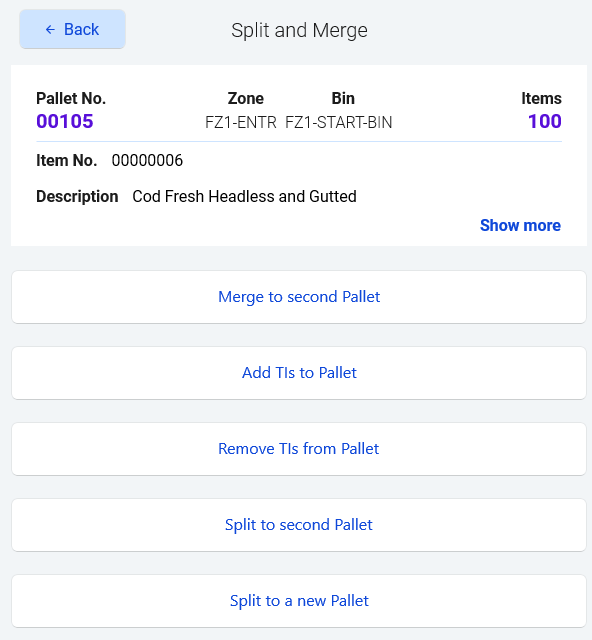Select Split to second Pallet

tap(299, 524)
